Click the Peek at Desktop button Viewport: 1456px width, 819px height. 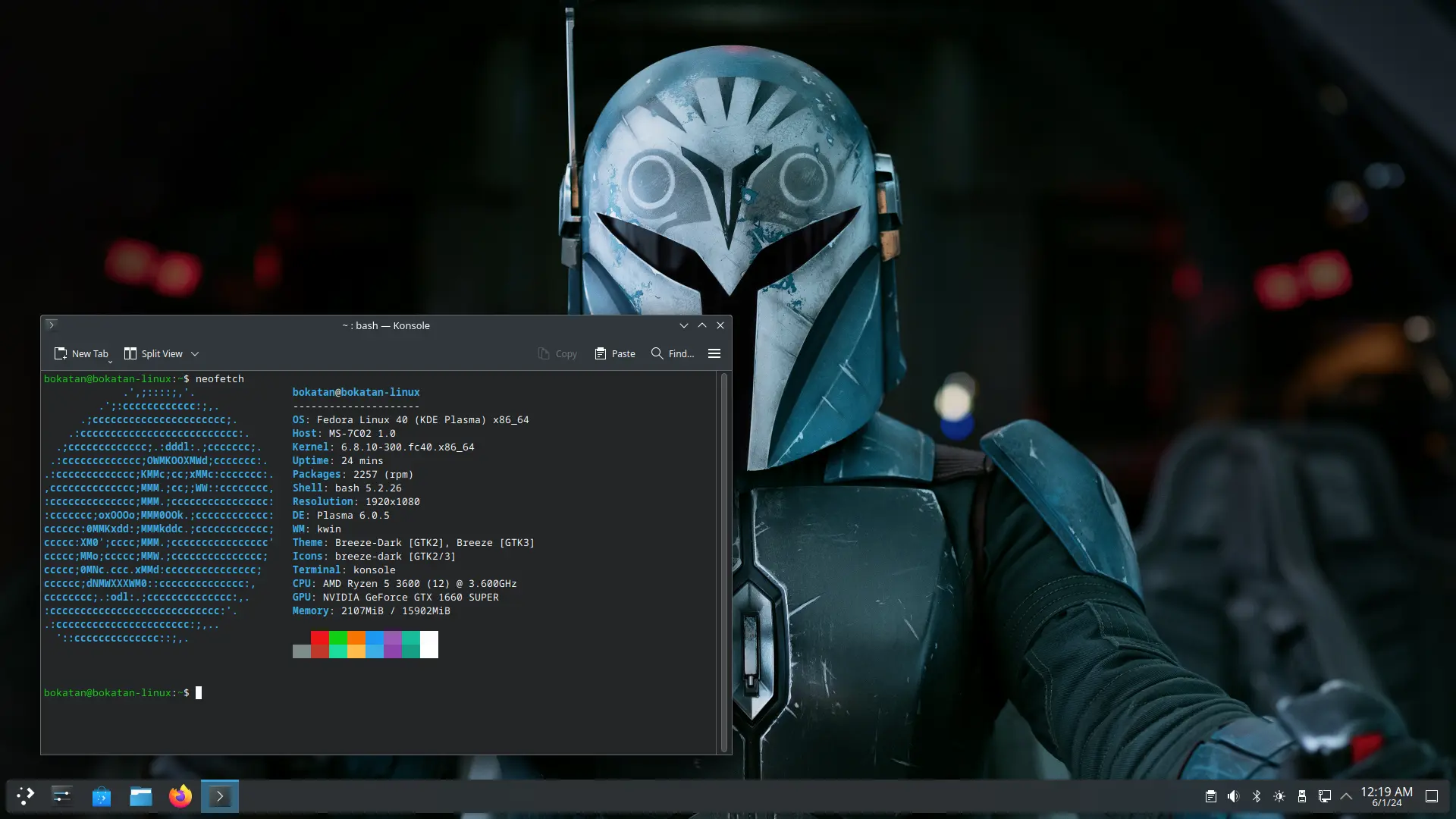tap(1432, 796)
